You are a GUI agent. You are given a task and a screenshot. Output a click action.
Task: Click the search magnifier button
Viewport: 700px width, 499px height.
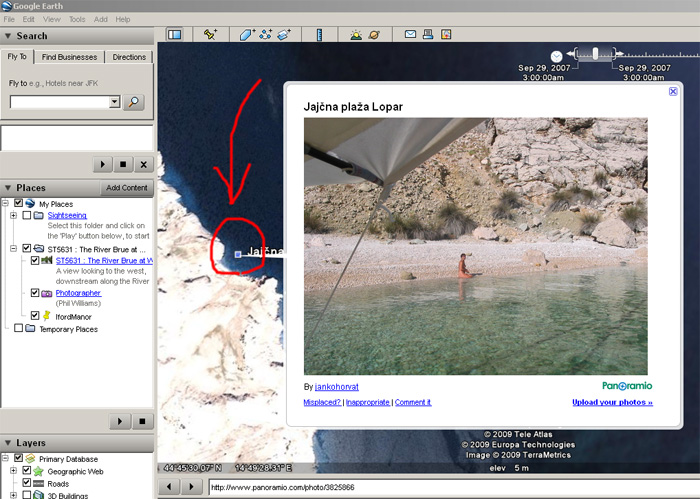(x=133, y=102)
